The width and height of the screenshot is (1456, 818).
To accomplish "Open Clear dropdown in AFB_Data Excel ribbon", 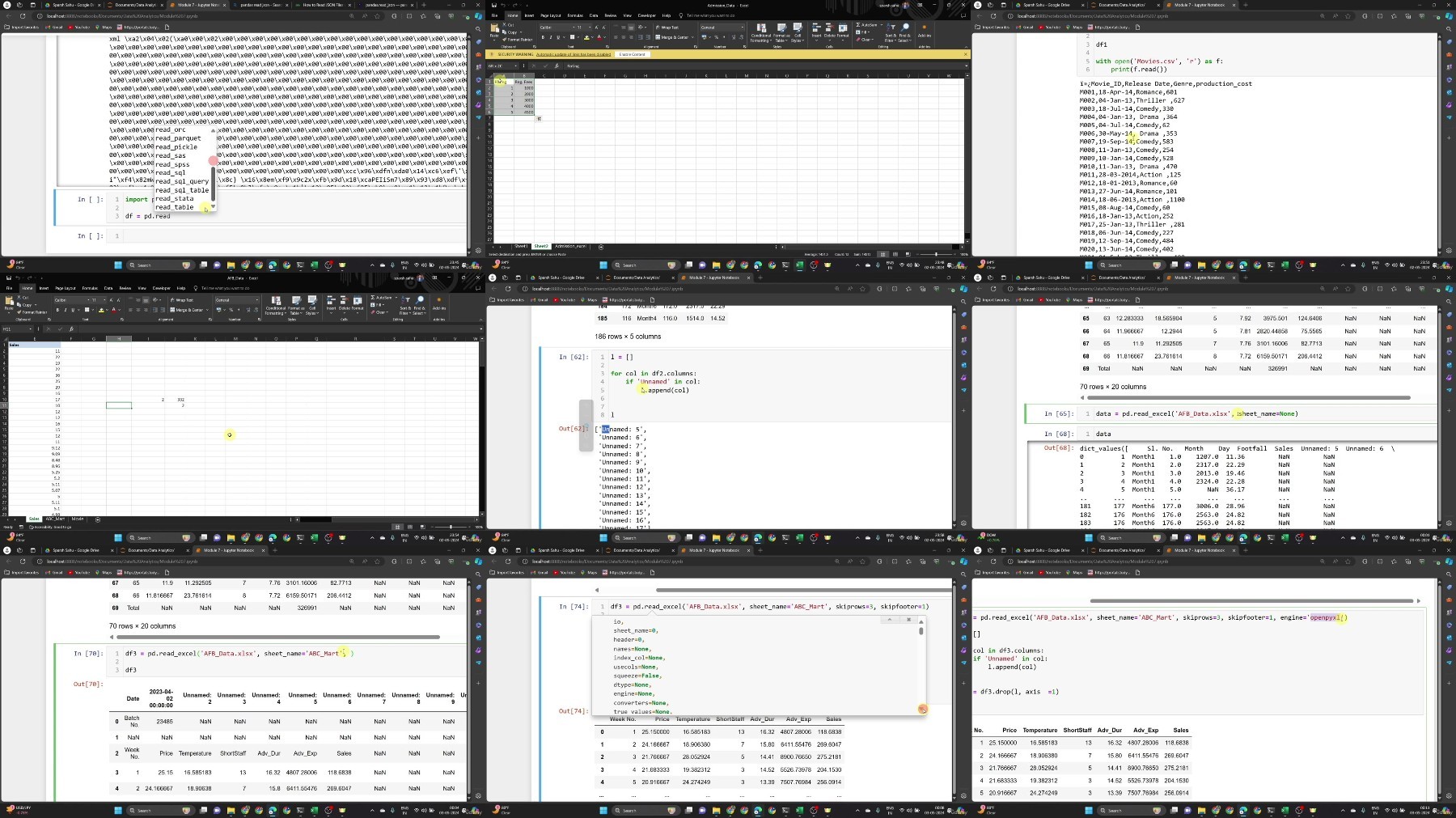I will (387, 312).
